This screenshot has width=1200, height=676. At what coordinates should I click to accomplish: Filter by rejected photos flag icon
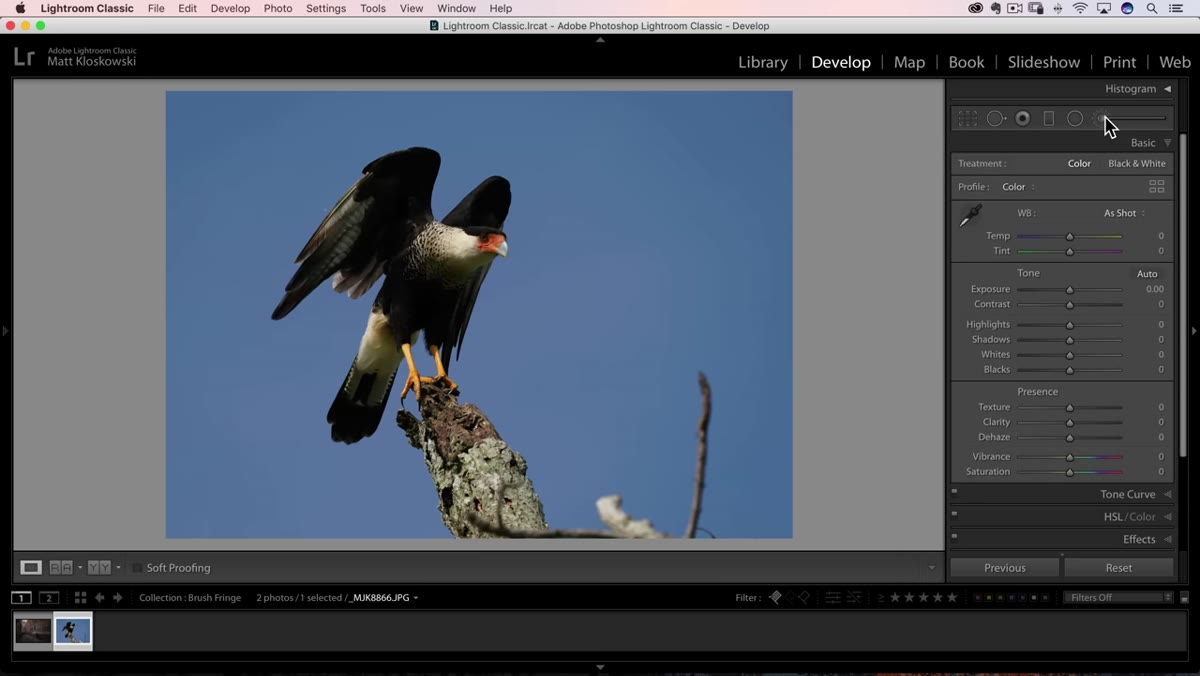(804, 597)
